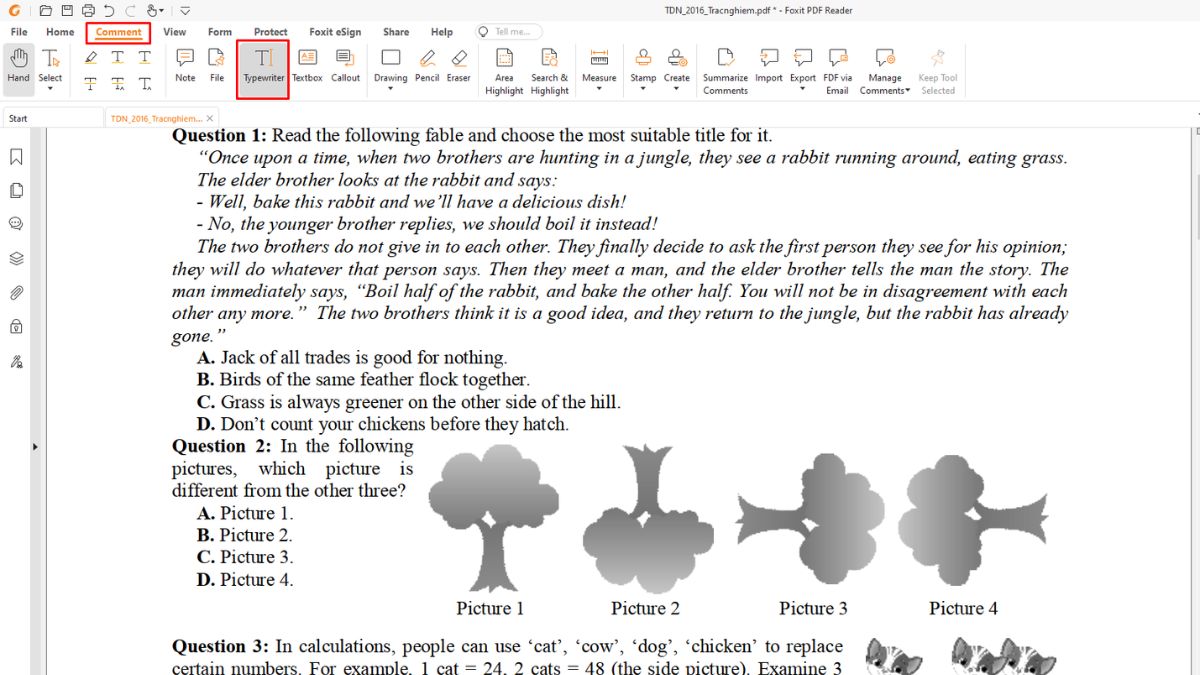
Task: Switch to the Home tab
Action: click(x=60, y=32)
